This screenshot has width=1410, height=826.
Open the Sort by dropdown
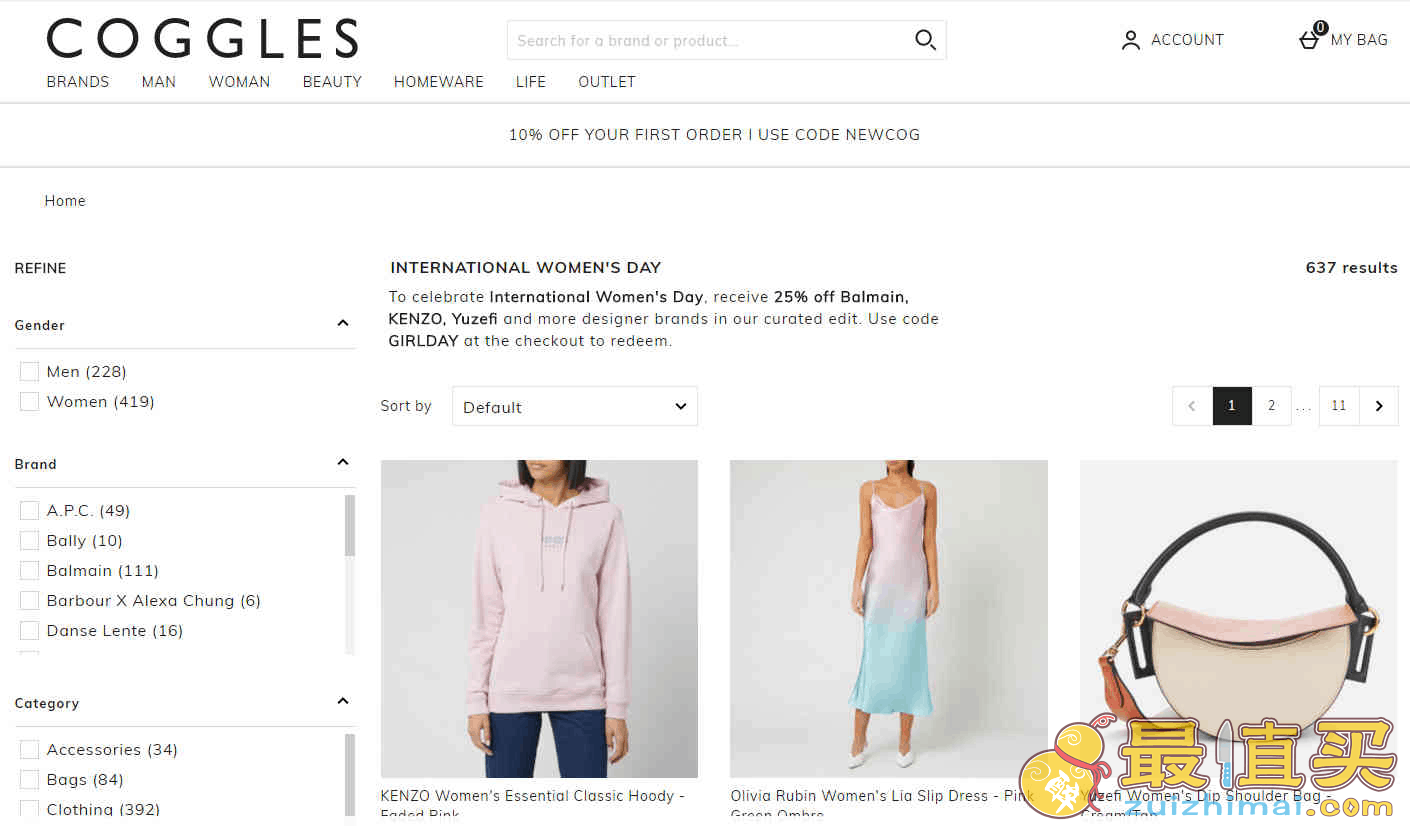(575, 406)
